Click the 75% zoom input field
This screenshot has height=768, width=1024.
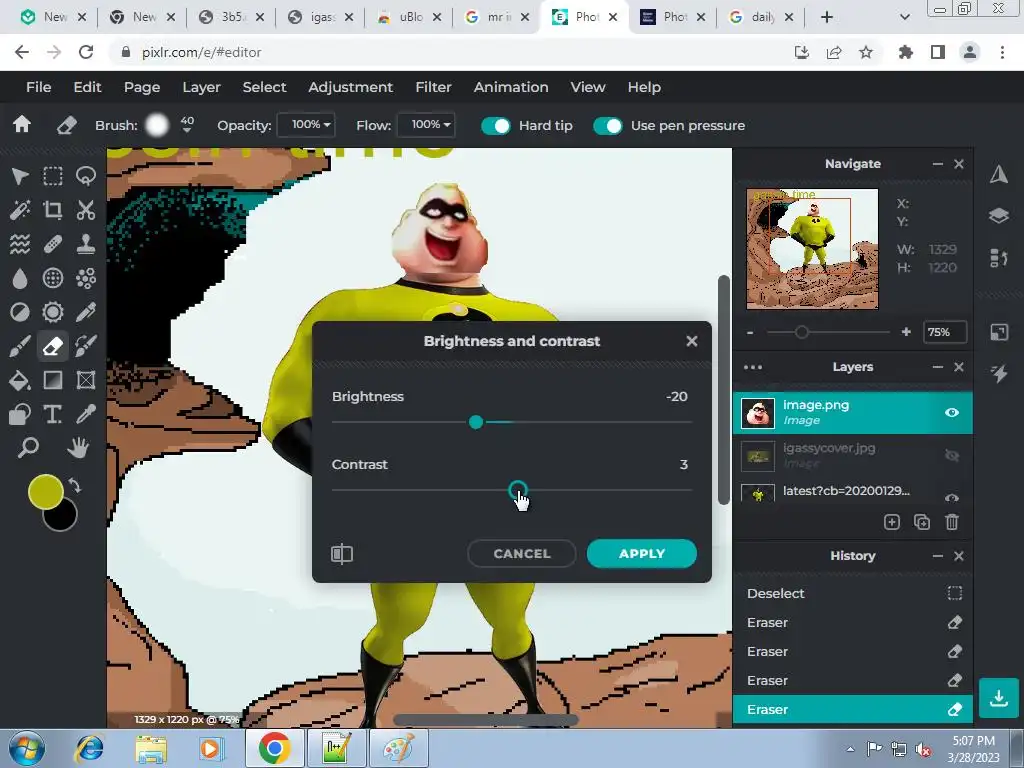pyautogui.click(x=944, y=332)
